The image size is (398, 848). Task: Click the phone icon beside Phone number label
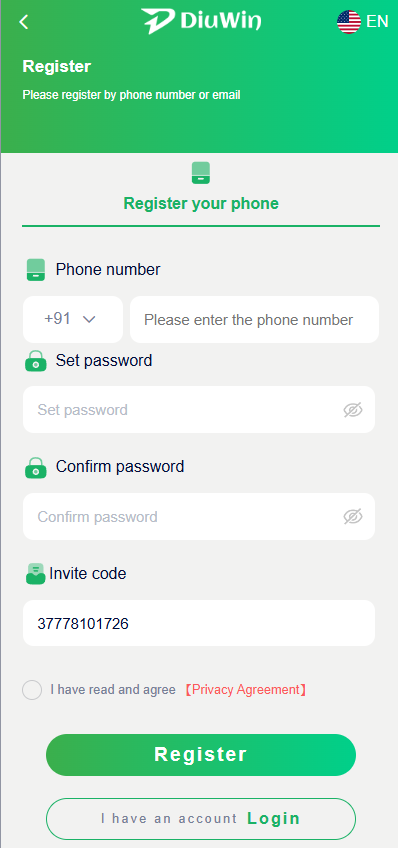coord(36,269)
